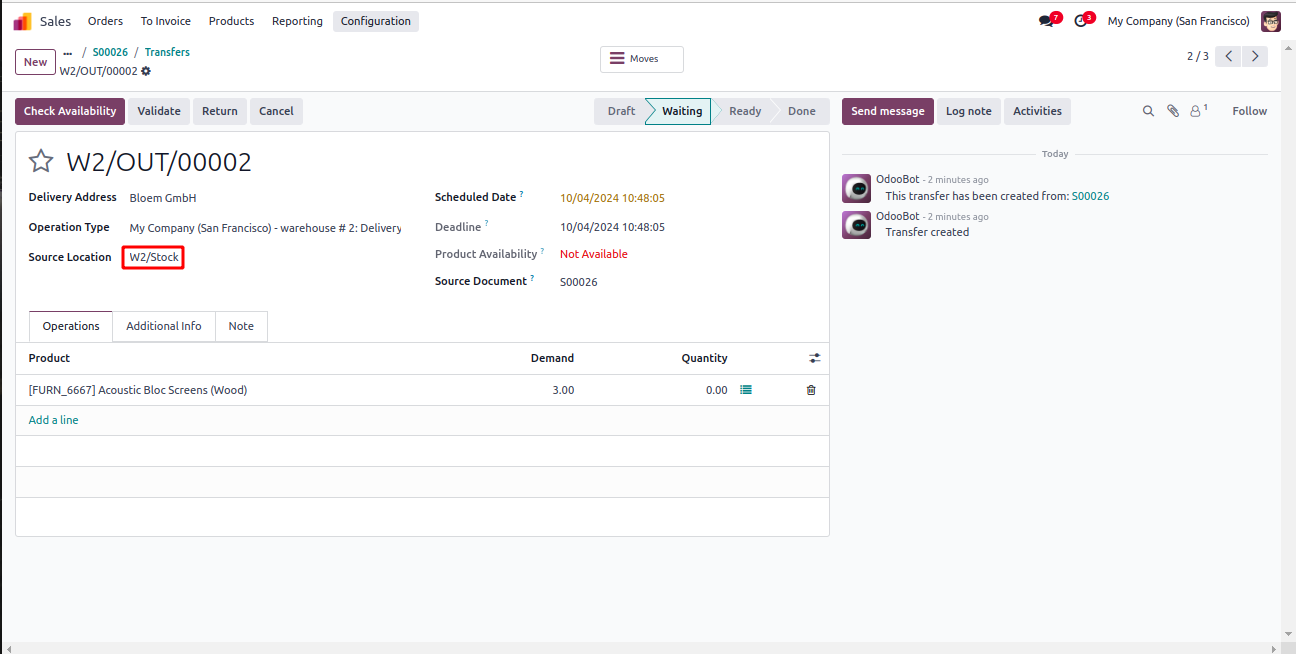Search messages with magnifier icon
The image size is (1296, 654).
click(1149, 111)
